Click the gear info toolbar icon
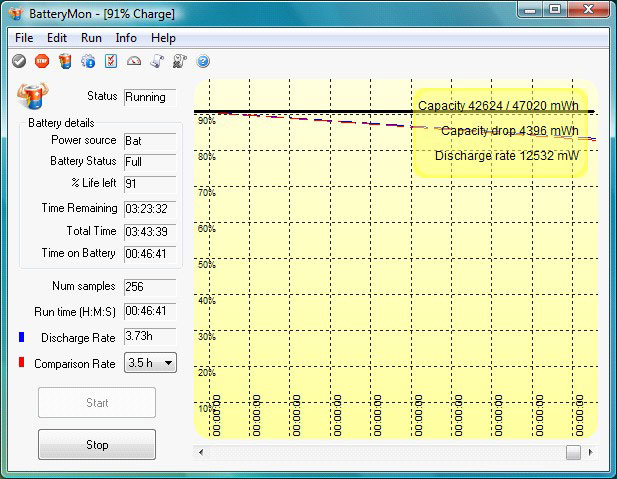Screen dimensions: 617x479 click(88, 61)
